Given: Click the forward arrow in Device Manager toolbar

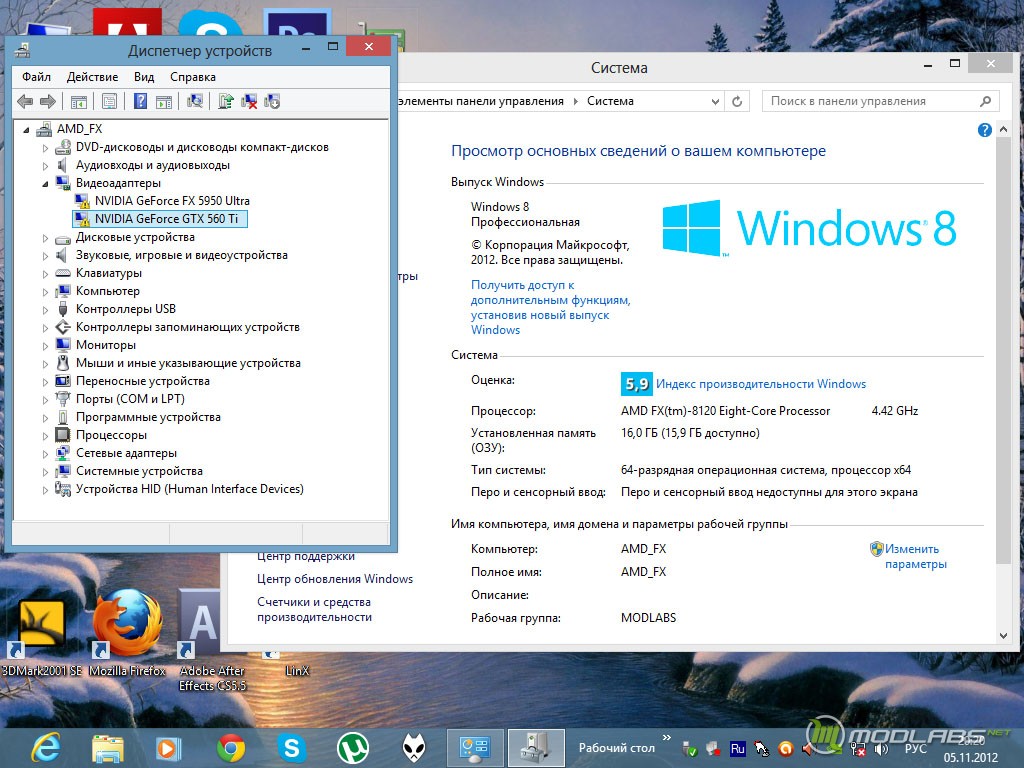Looking at the screenshot, I should (48, 101).
